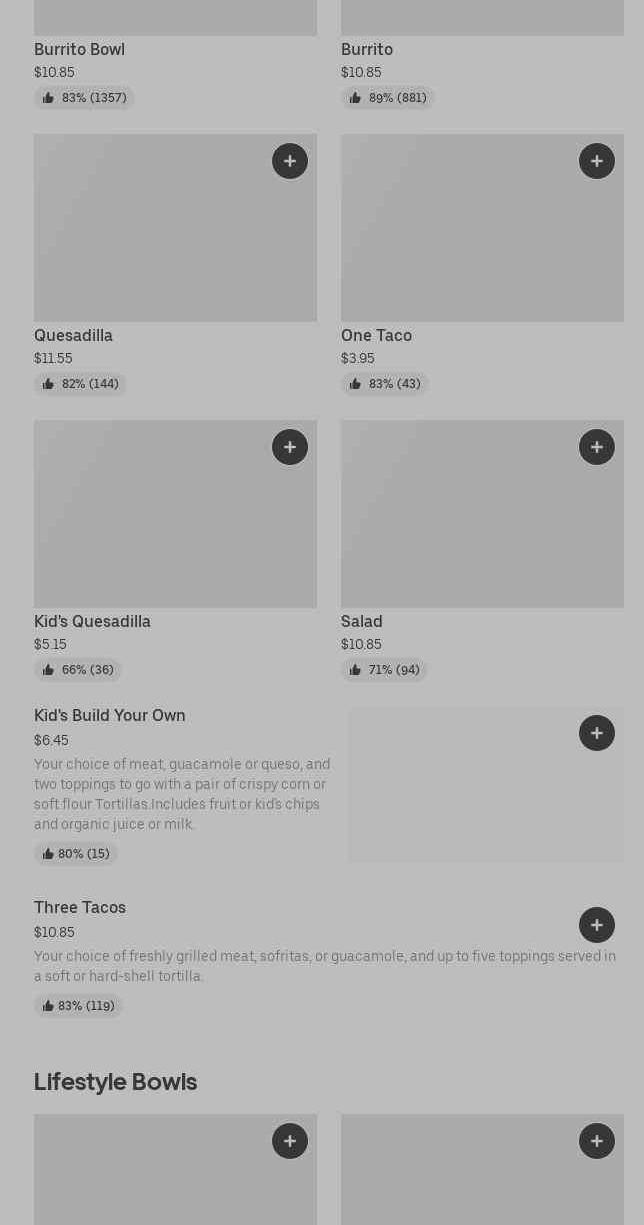The height and width of the screenshot is (1225, 644).
Task: Open the Burrito item title
Action: [367, 49]
